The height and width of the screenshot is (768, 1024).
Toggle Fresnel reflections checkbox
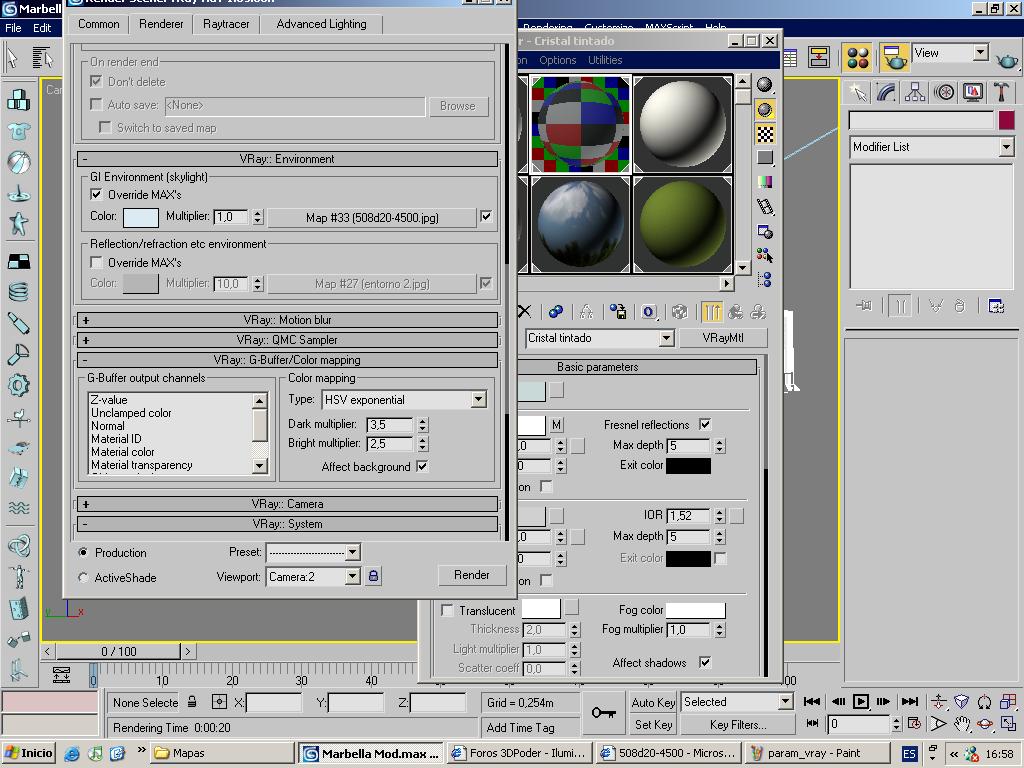click(x=705, y=424)
